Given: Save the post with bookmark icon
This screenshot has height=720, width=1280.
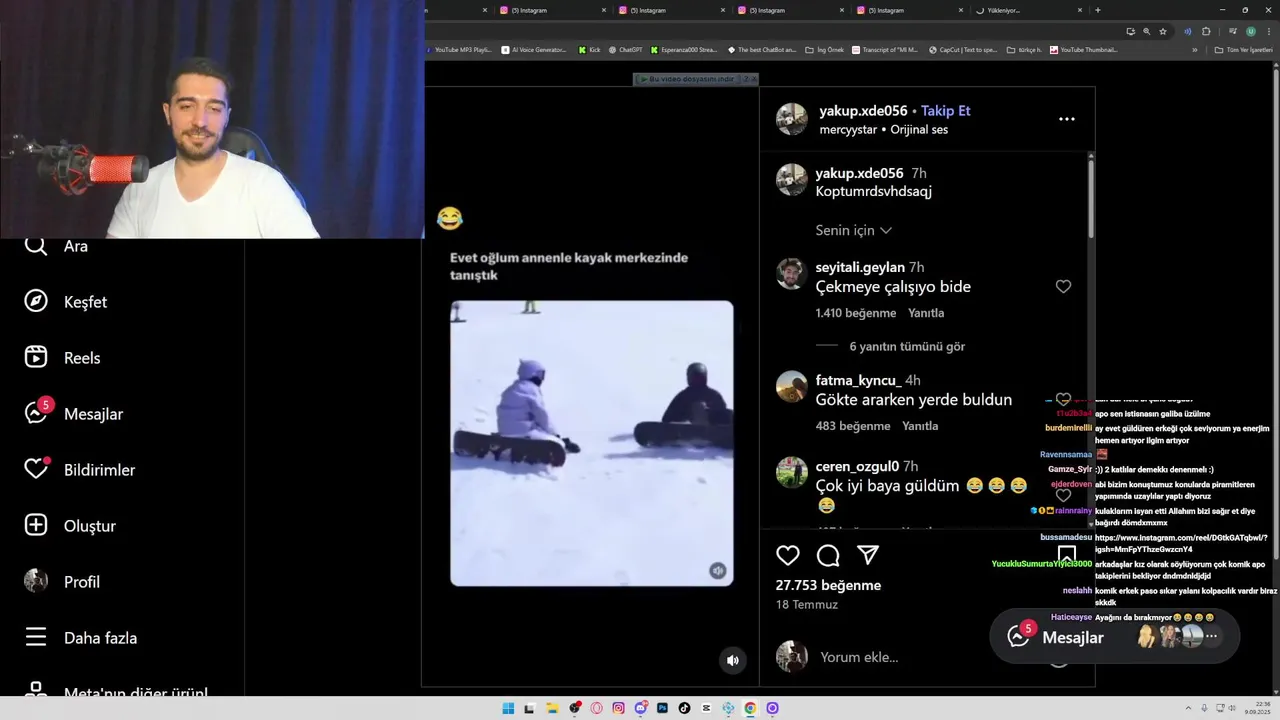Looking at the screenshot, I should click(x=1067, y=555).
